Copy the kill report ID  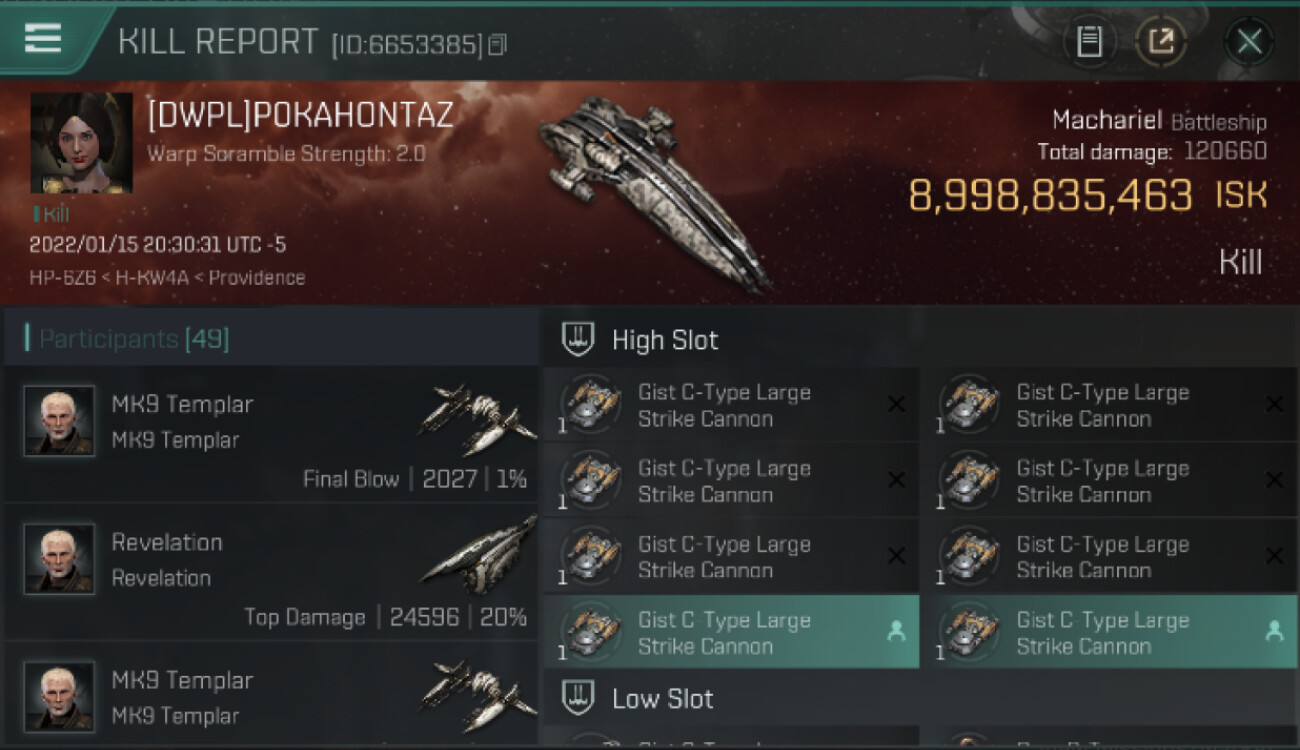point(497,44)
